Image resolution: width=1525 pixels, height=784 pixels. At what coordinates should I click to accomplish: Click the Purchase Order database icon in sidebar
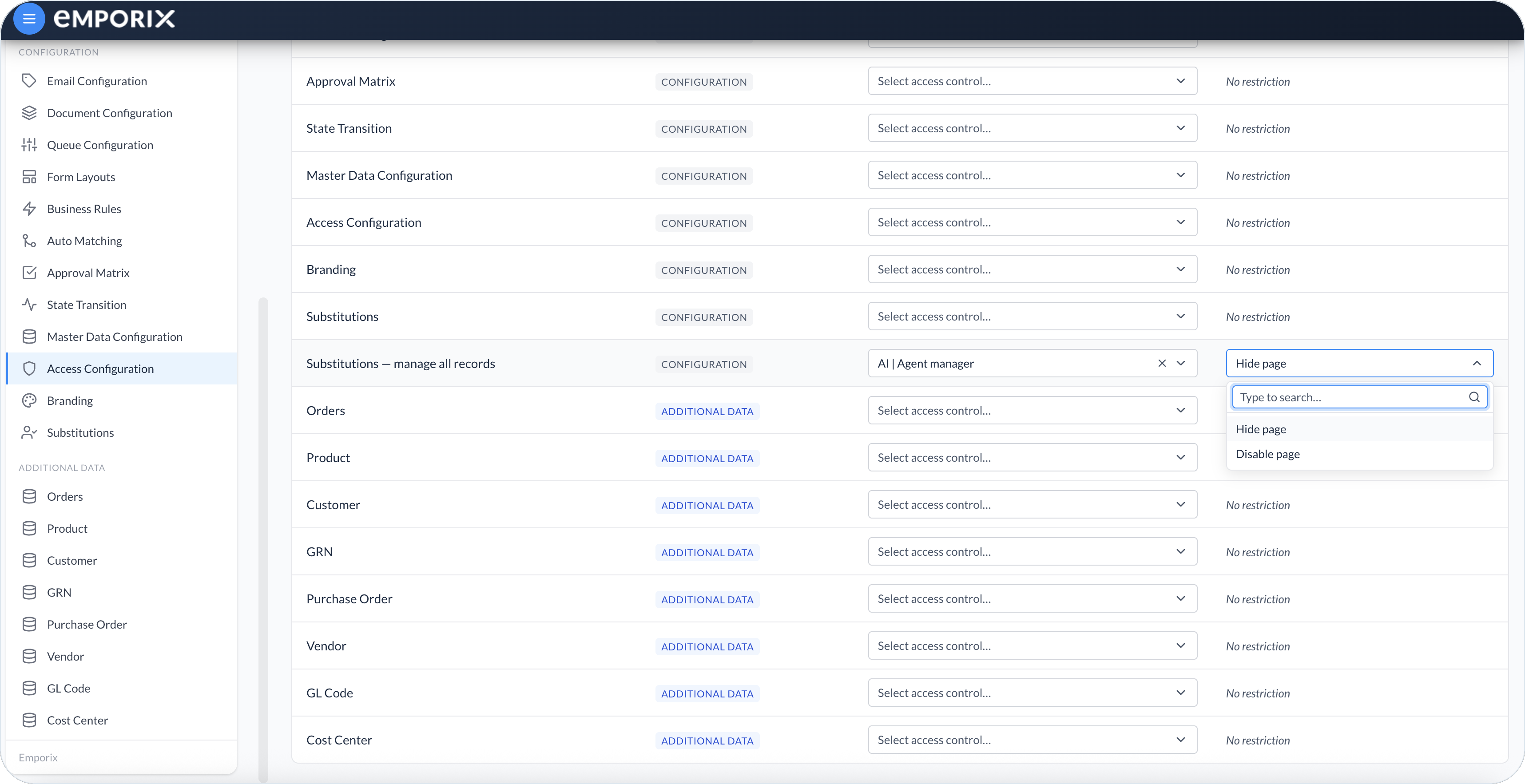[29, 624]
